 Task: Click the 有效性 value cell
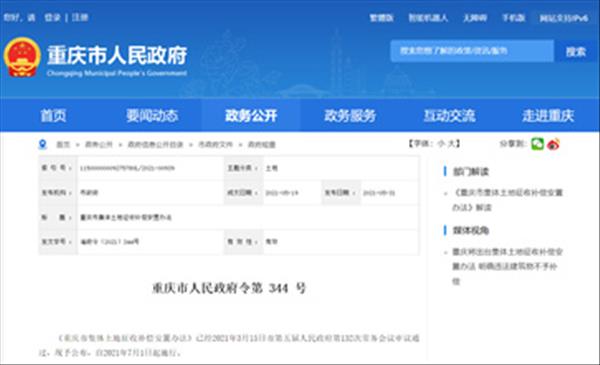tap(341, 242)
